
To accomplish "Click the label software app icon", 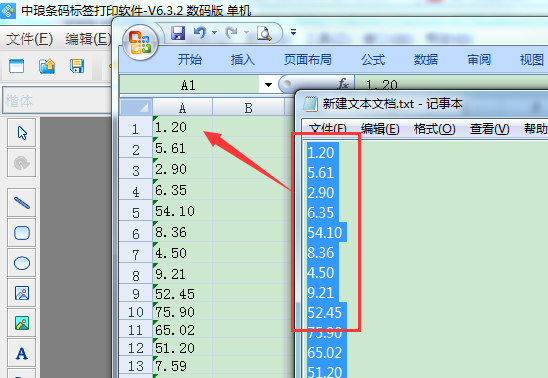I will (x=8, y=10).
